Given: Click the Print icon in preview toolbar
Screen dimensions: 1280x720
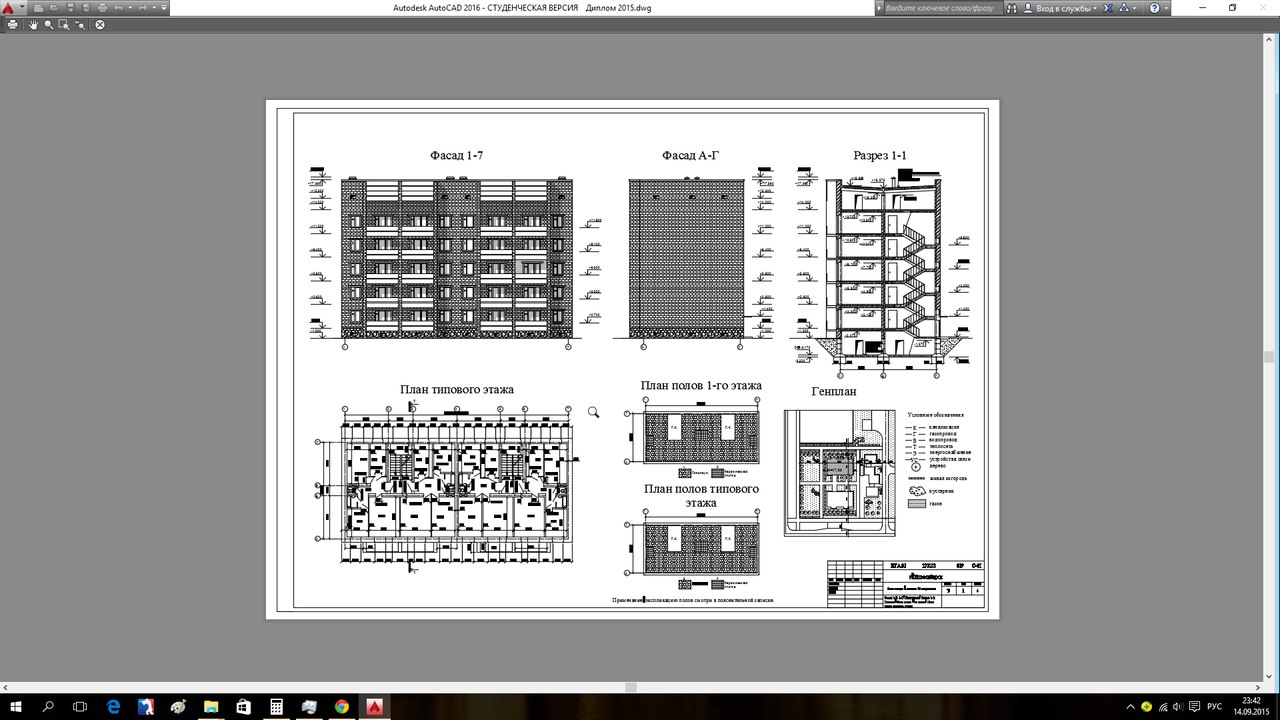Looking at the screenshot, I should [11, 24].
